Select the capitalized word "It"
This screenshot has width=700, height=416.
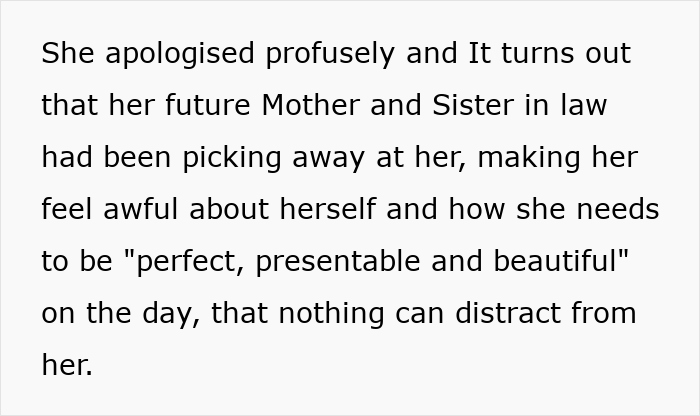(x=478, y=54)
